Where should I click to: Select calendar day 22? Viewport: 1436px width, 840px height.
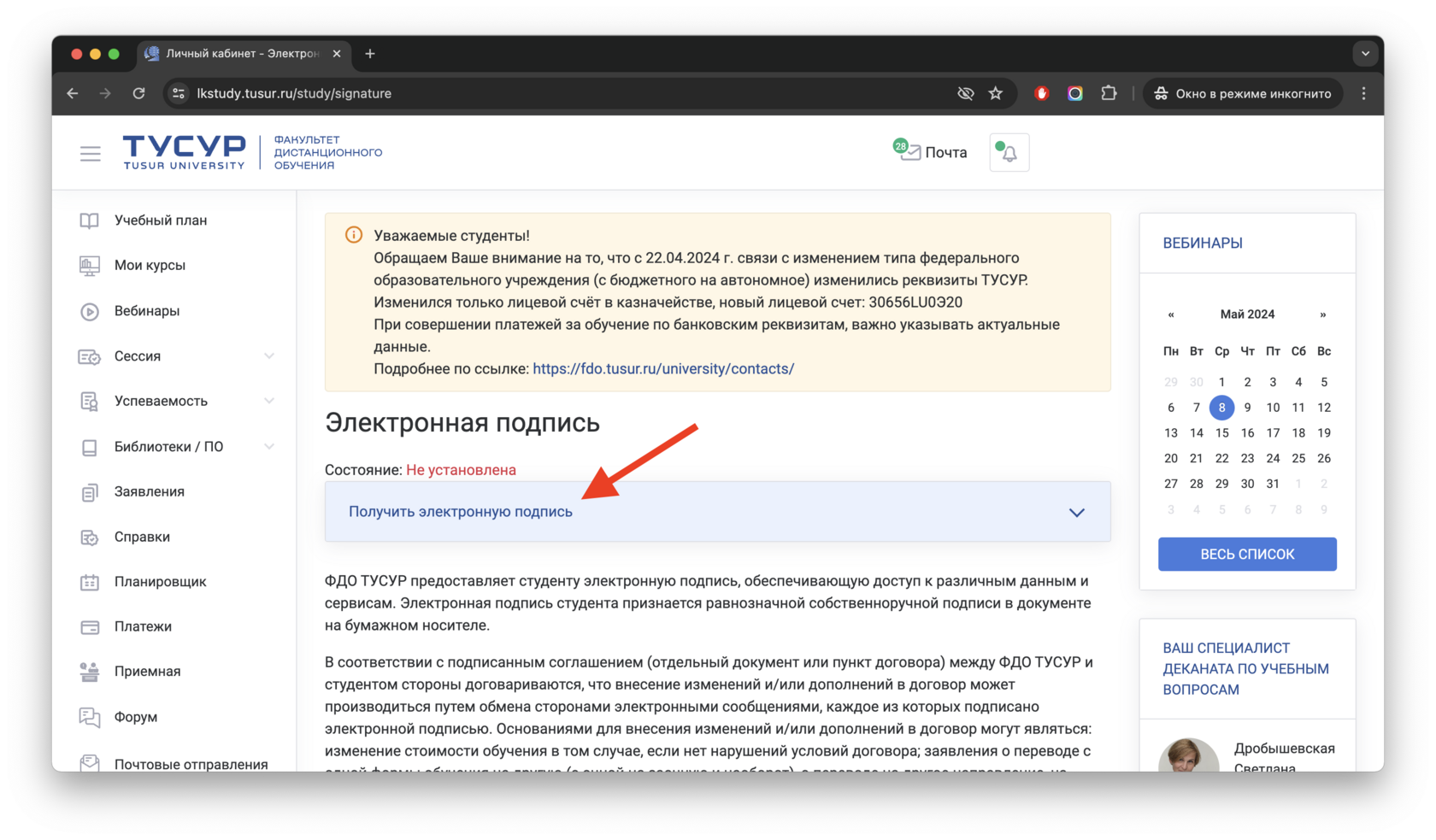tap(1221, 459)
